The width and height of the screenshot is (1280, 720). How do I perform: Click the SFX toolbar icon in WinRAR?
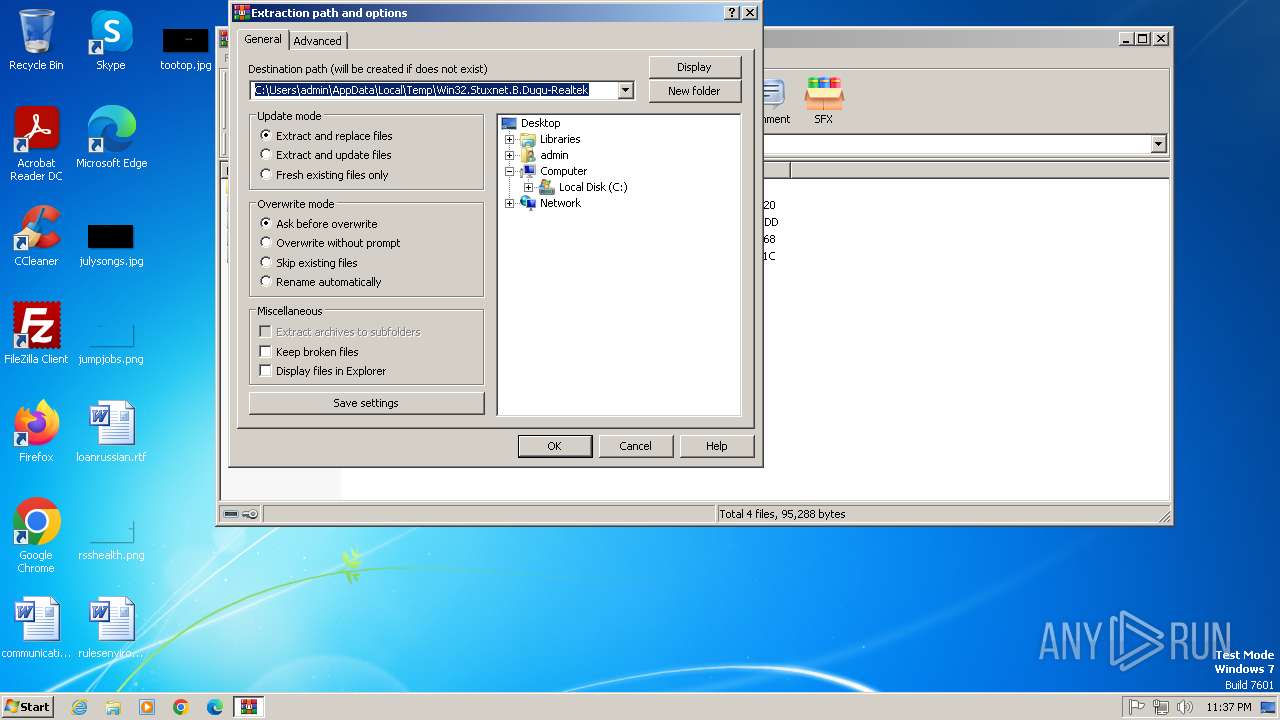823,101
